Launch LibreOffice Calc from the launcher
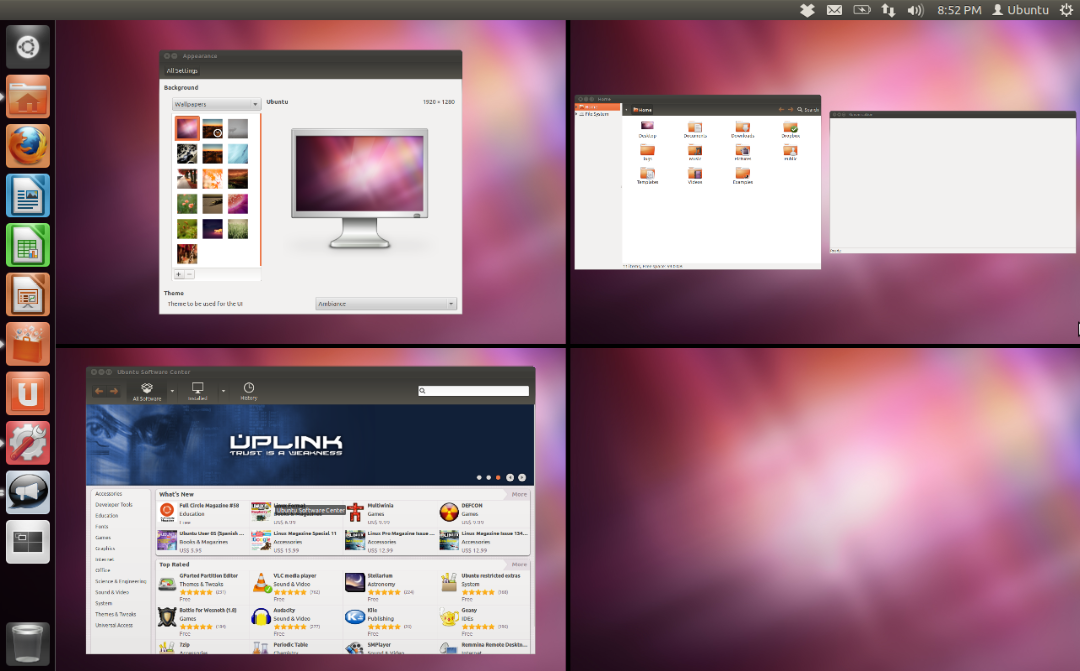 (28, 245)
